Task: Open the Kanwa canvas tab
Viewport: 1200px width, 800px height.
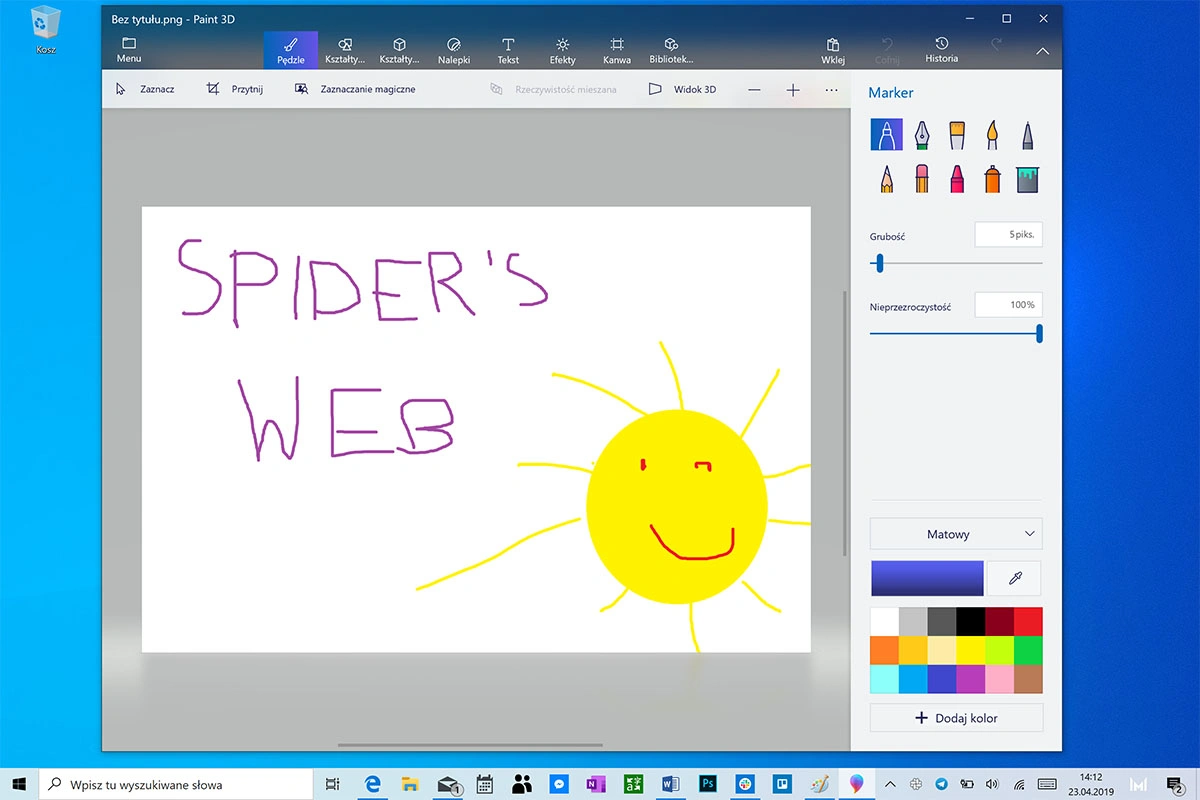Action: [617, 50]
